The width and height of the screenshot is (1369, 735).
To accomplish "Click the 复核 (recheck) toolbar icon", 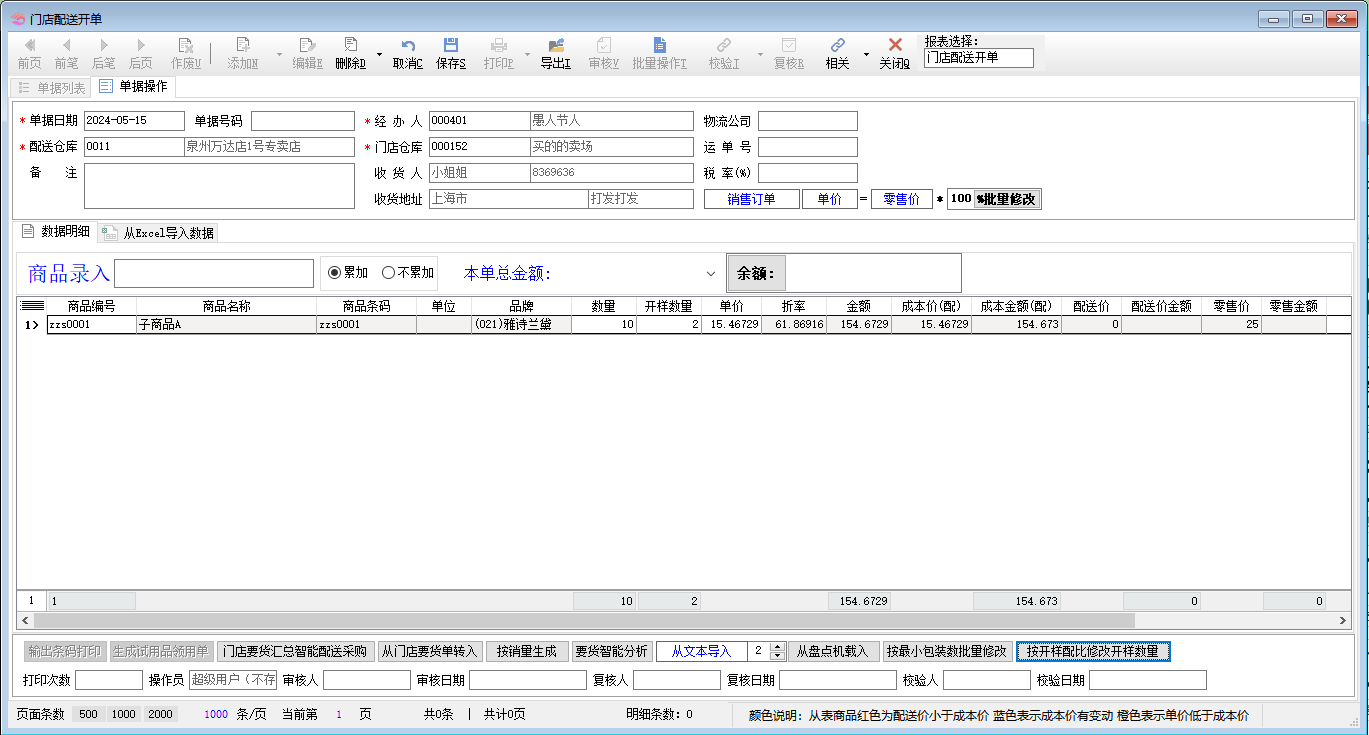I will coord(789,45).
